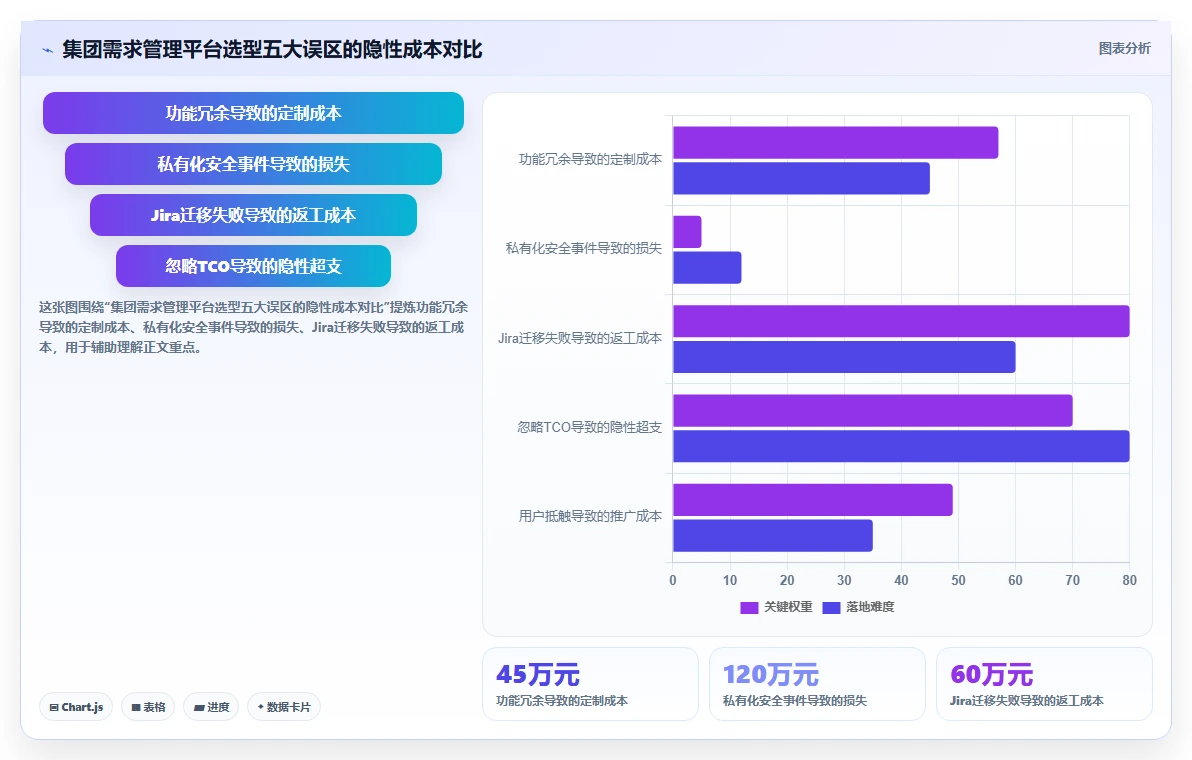
Task: Click the 数据卡片 tag chip
Action: click(284, 707)
